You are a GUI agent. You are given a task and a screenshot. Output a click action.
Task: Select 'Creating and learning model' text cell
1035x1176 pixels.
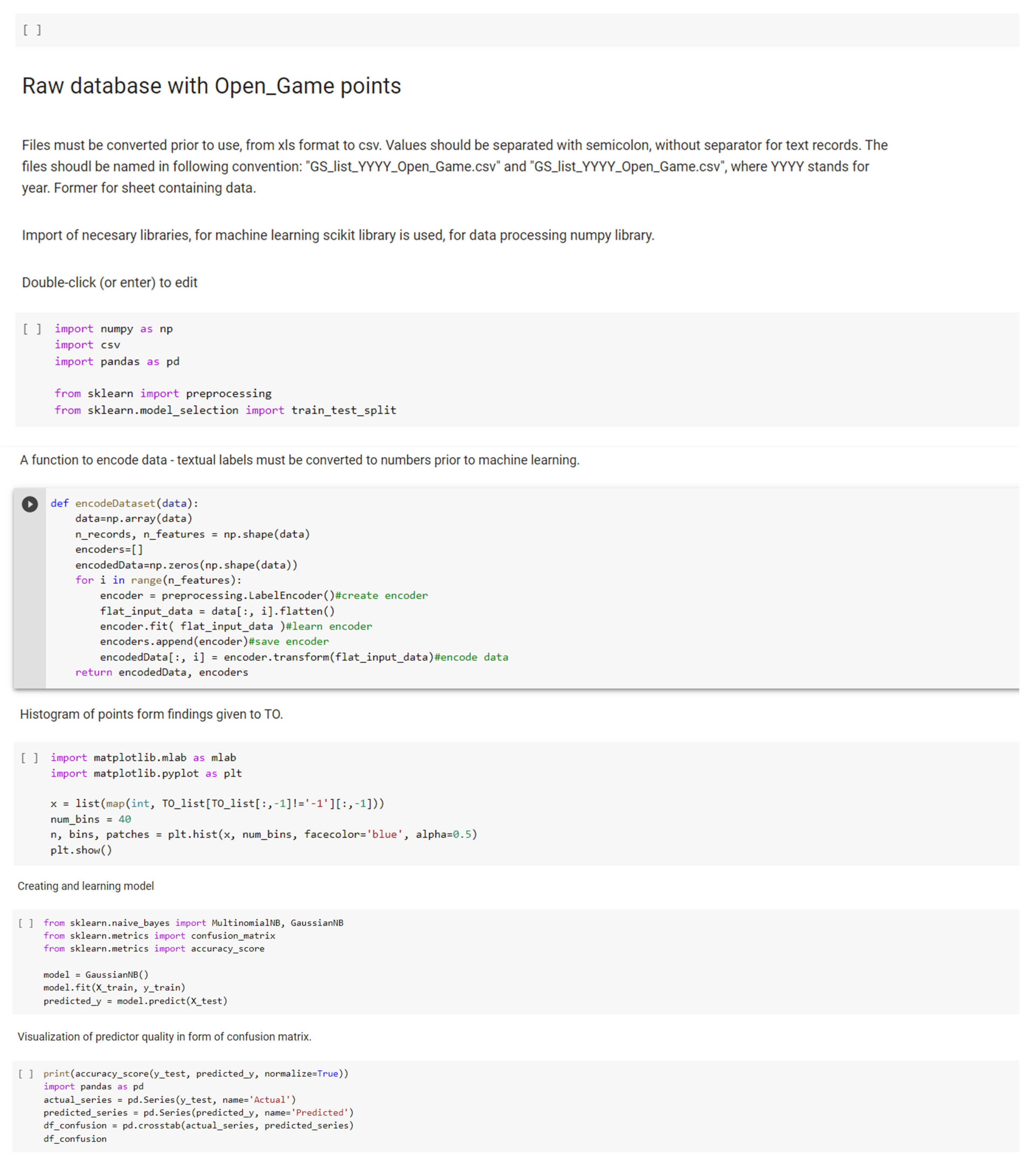(86, 886)
